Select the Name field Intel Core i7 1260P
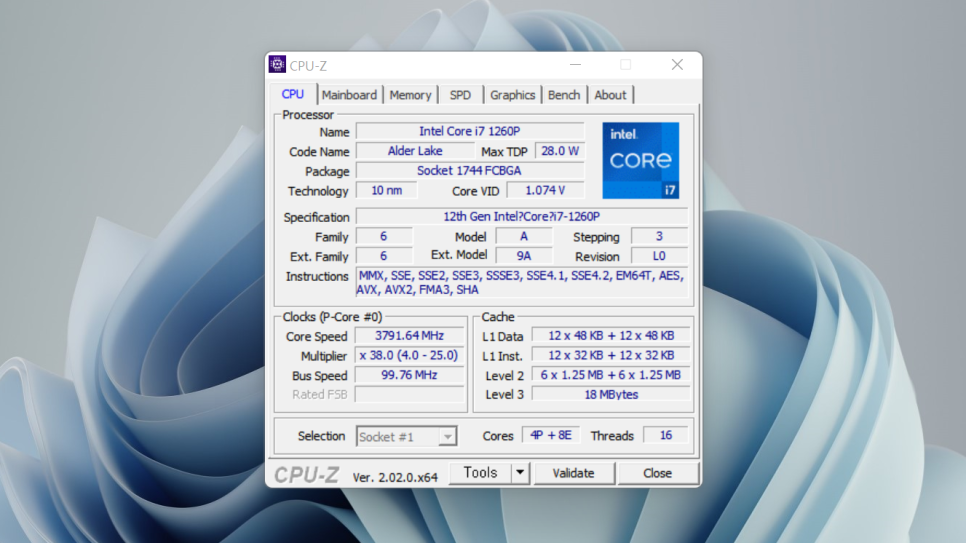Screen dimensions: 966x543 point(470,131)
